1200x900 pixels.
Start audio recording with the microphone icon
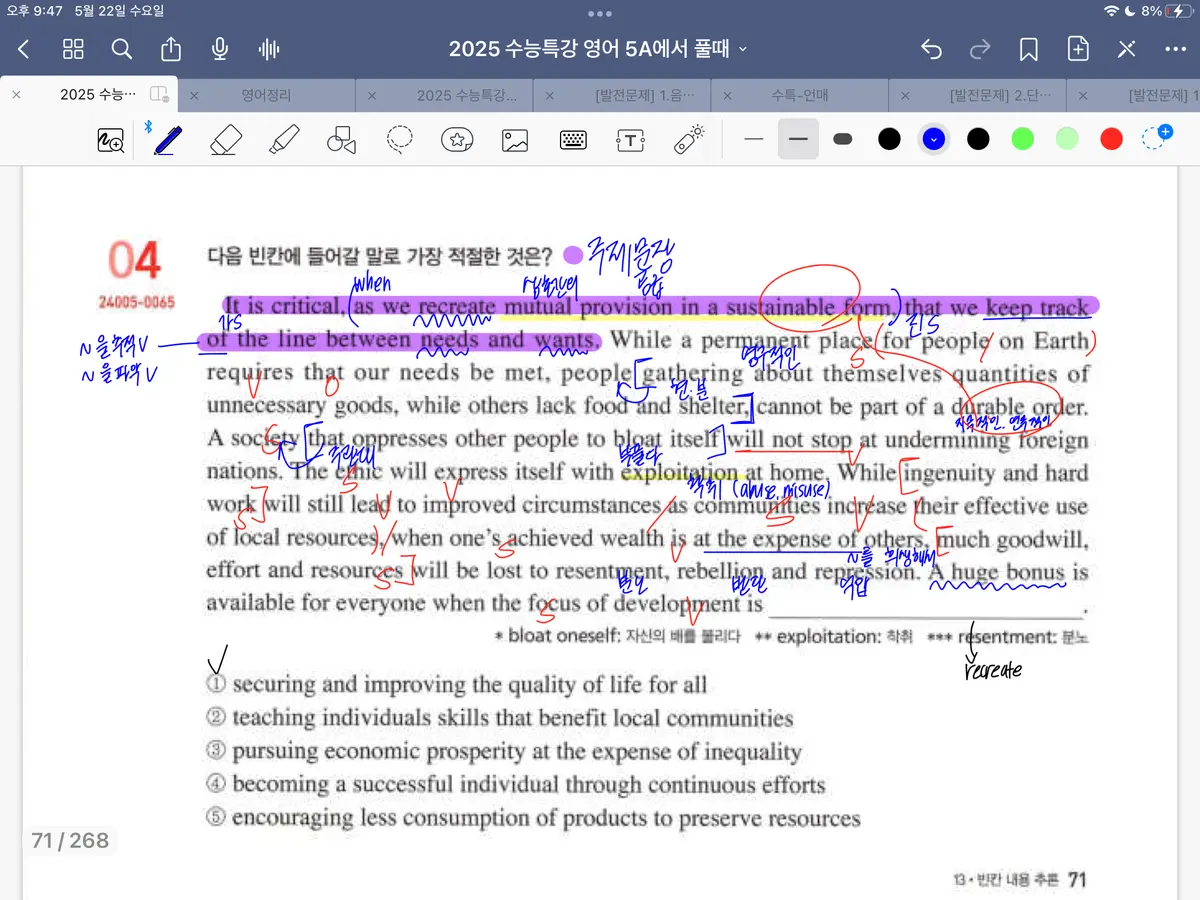coord(220,49)
